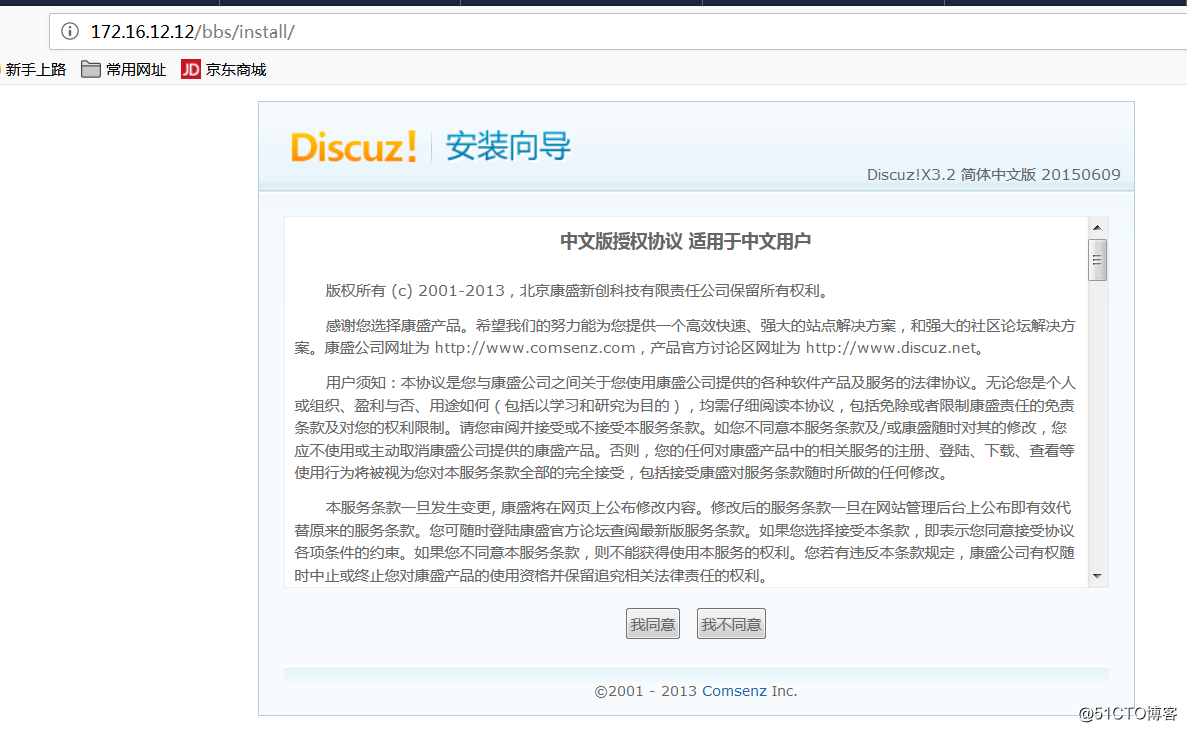Screen dimensions: 1187x732
Task: Click the license agreement scrollbar thumb
Action: (x=1097, y=260)
